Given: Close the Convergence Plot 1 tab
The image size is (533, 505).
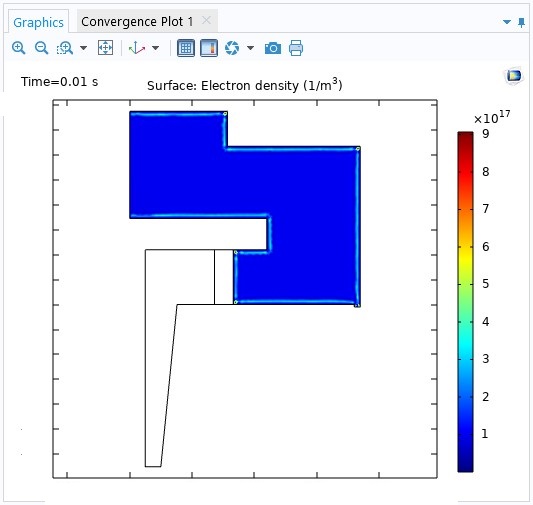Looking at the screenshot, I should click(206, 20).
